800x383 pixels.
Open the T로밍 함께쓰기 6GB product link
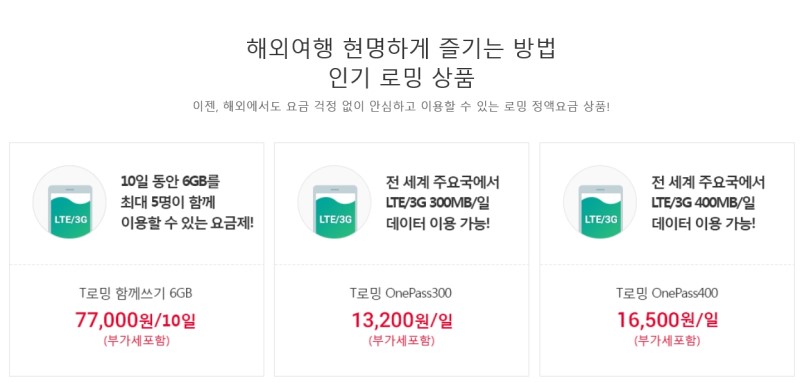[x=136, y=293]
